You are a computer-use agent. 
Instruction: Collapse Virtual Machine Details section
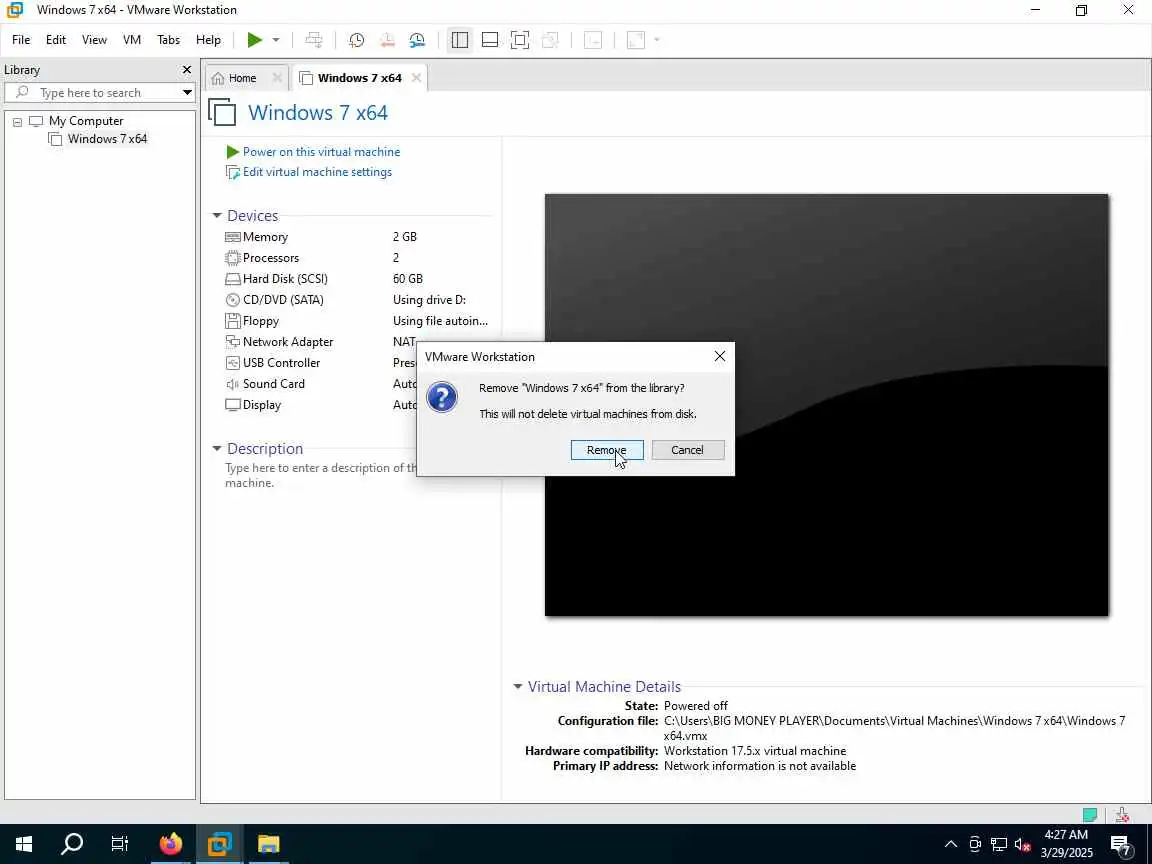(x=518, y=687)
